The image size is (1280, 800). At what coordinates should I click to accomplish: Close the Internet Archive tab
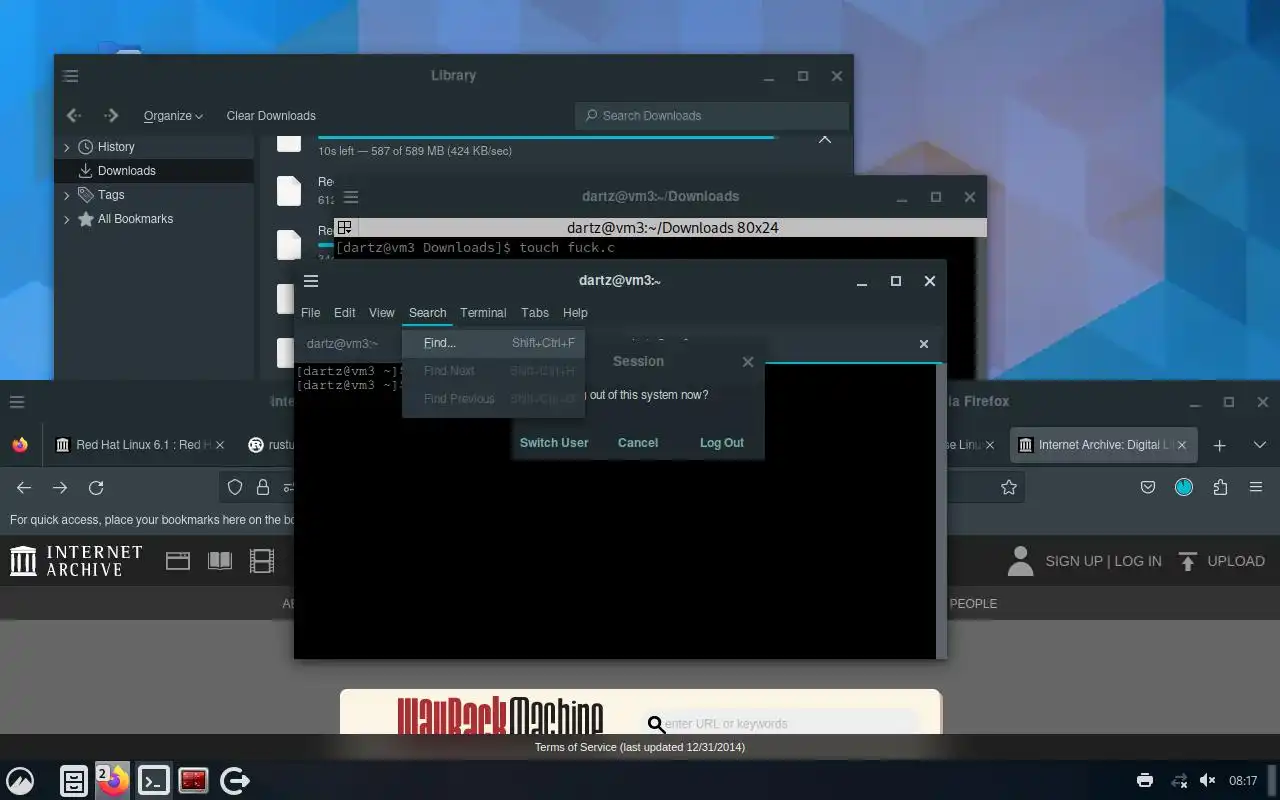pyautogui.click(x=1183, y=445)
